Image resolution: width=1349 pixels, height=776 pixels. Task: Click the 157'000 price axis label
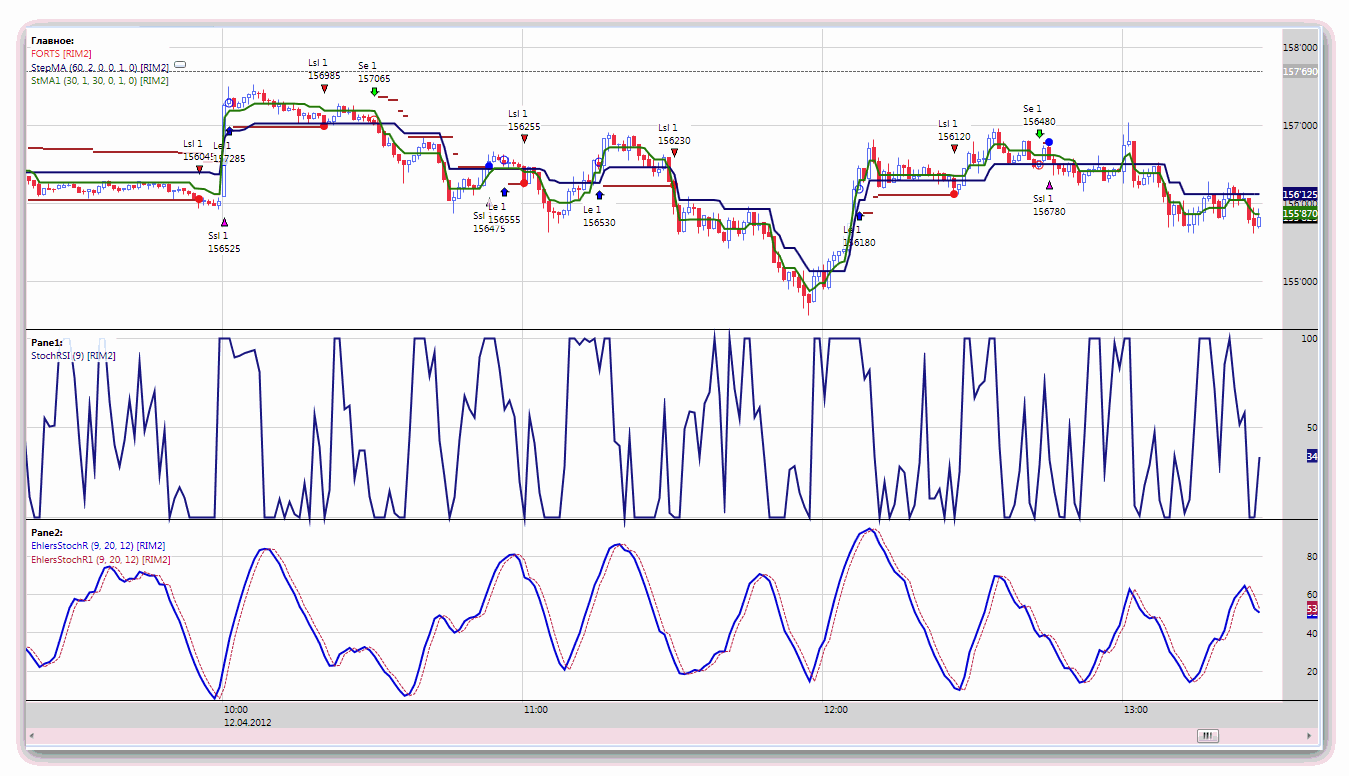[1299, 126]
